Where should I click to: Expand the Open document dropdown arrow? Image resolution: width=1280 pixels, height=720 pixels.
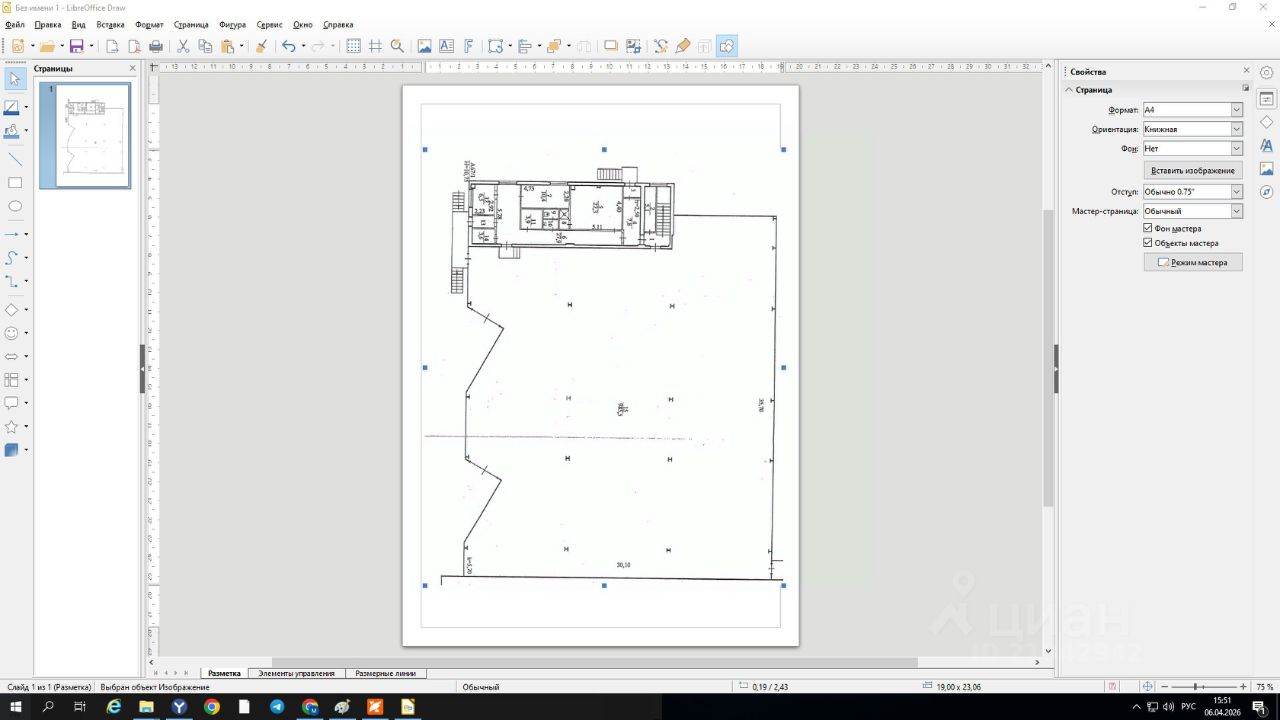pyautogui.click(x=62, y=46)
